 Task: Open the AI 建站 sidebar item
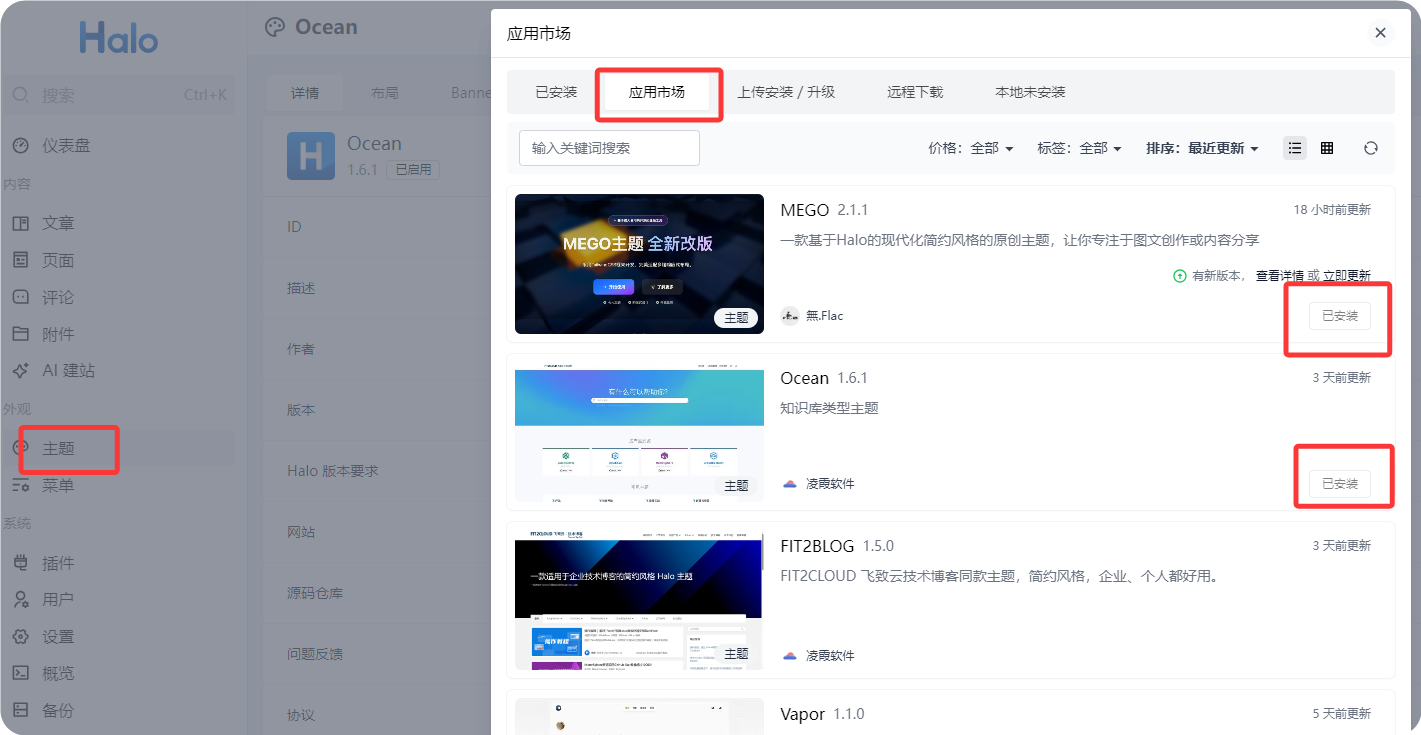[67, 370]
